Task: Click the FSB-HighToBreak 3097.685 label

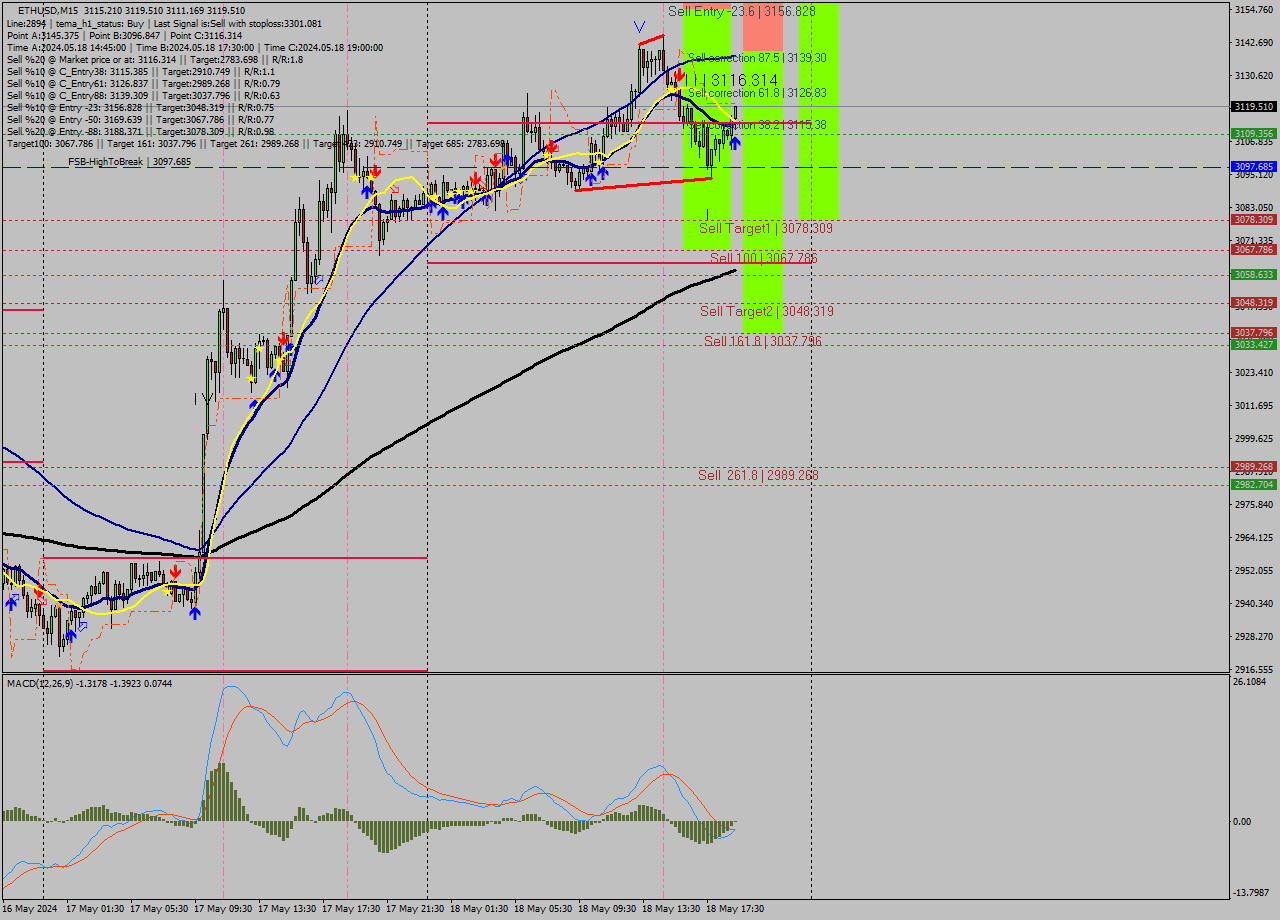Action: click(x=129, y=161)
